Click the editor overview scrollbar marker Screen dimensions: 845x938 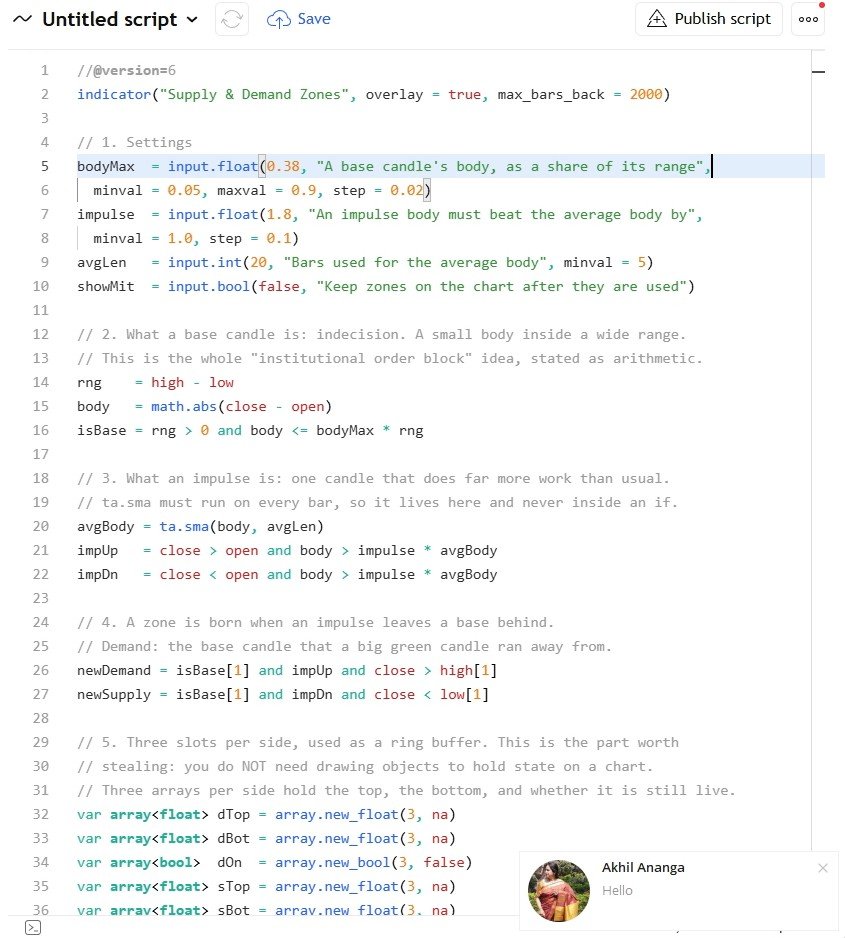pyautogui.click(x=819, y=72)
